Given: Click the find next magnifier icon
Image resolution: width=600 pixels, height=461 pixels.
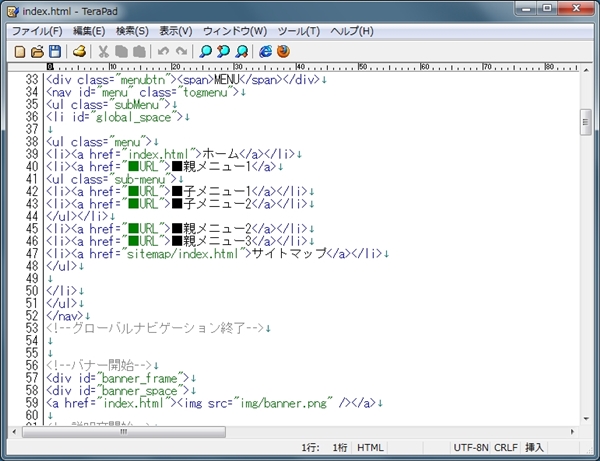Looking at the screenshot, I should pyautogui.click(x=241, y=52).
